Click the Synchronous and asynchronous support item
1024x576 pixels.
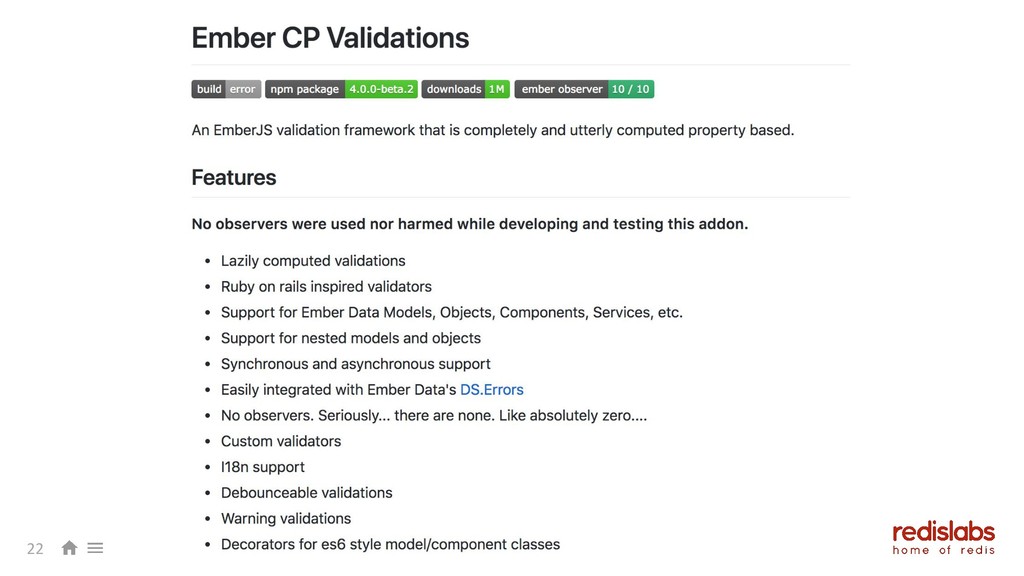tap(355, 364)
